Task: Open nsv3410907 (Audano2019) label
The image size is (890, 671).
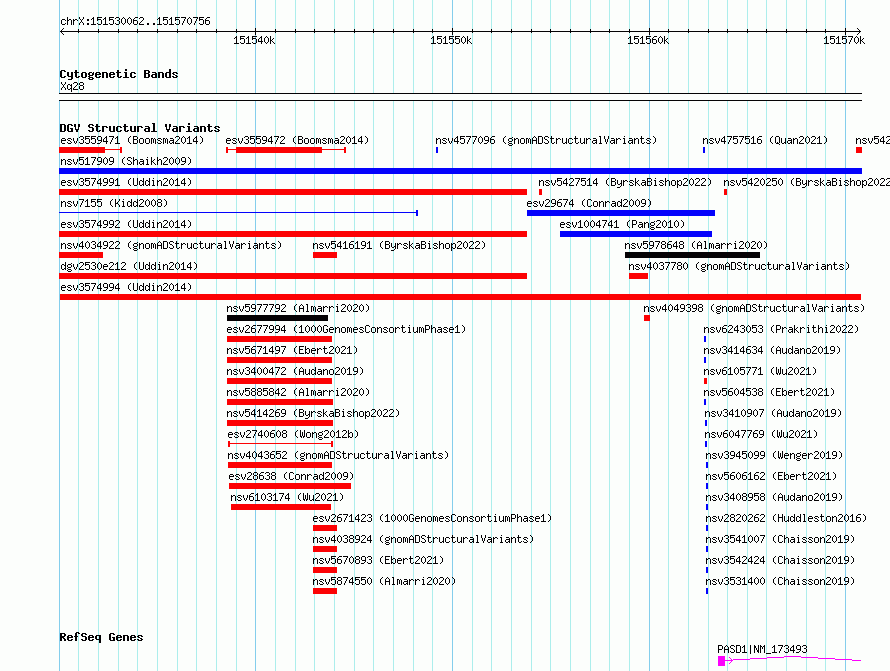Action: 773,413
